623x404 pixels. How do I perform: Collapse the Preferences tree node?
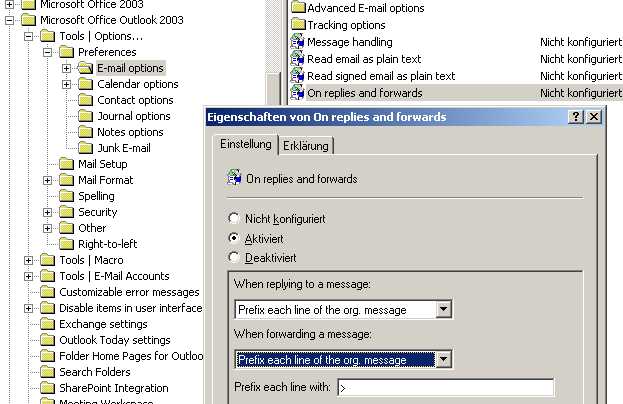pos(47,52)
